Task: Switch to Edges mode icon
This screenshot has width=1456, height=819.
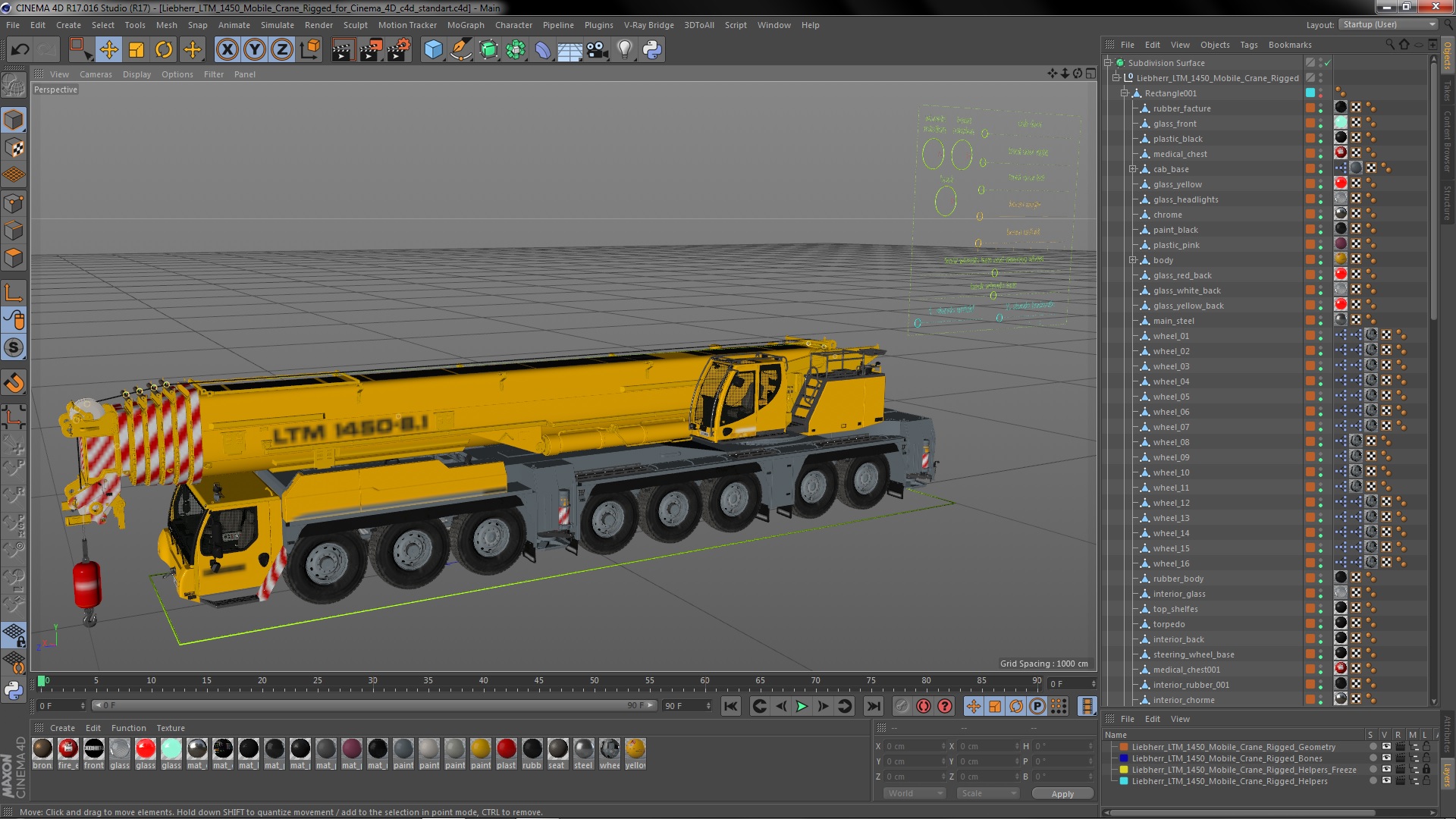Action: click(14, 231)
